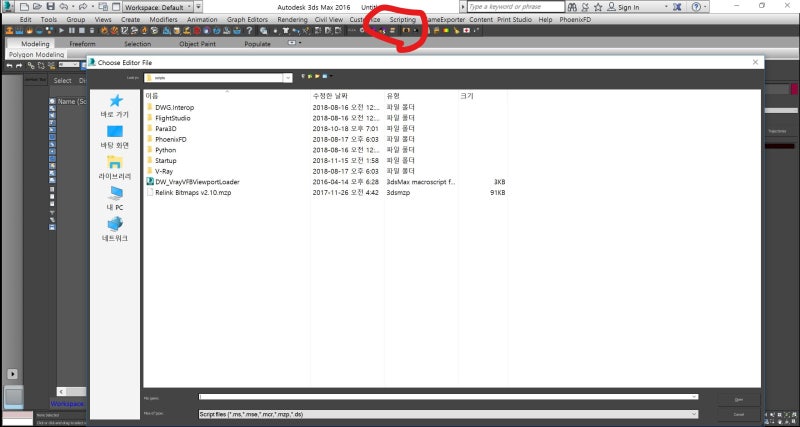800x427 pixels.
Task: Click the Open button in dialog
Action: [x=738, y=400]
